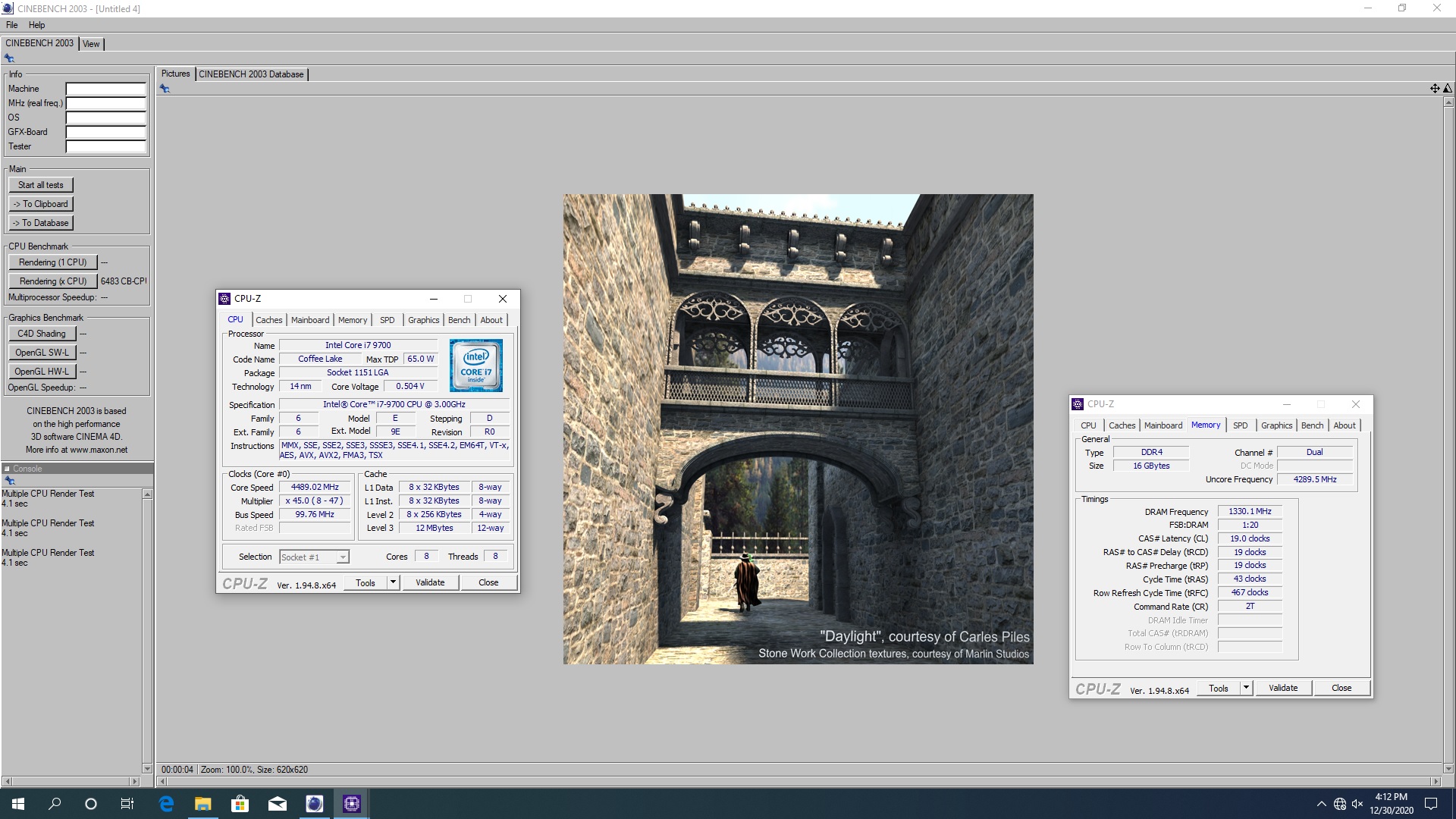
Task: Click the pin icon in Console panel
Action: tap(9, 481)
